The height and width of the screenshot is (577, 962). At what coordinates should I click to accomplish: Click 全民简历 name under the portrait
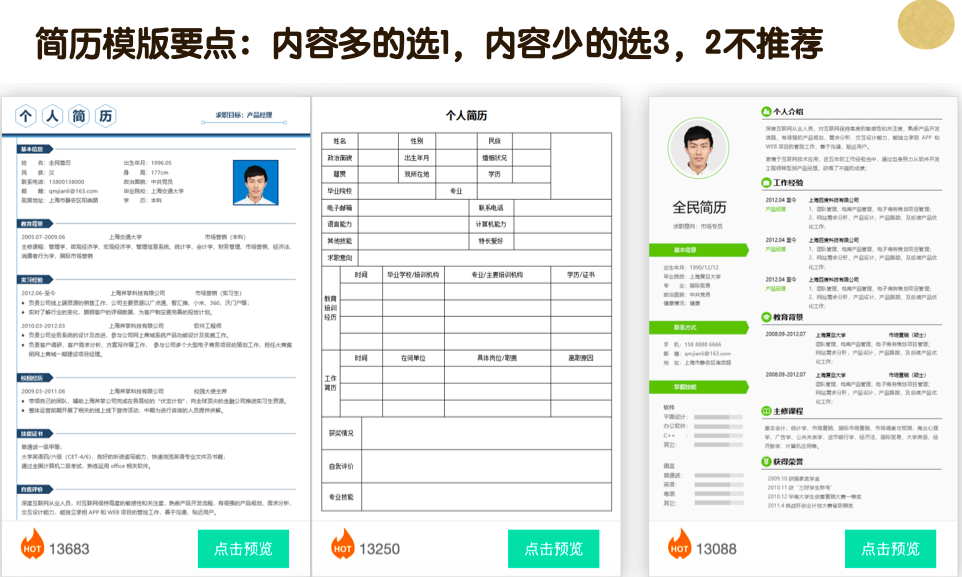699,207
